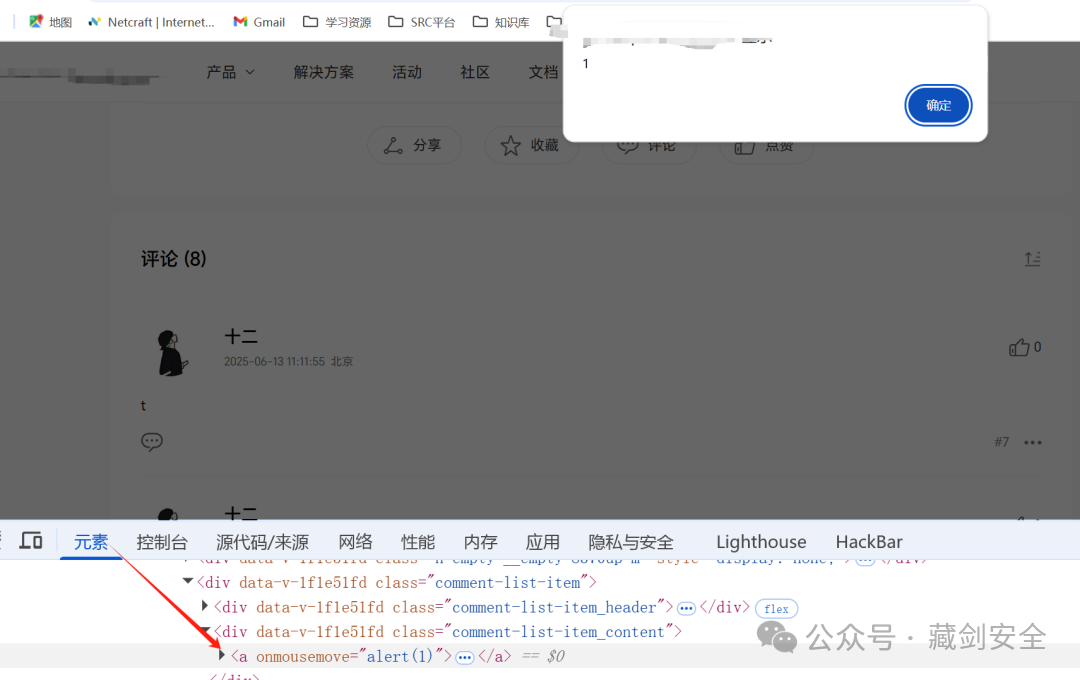Image resolution: width=1080 pixels, height=680 pixels.
Task: Open the Gmail bookmark
Action: click(258, 21)
